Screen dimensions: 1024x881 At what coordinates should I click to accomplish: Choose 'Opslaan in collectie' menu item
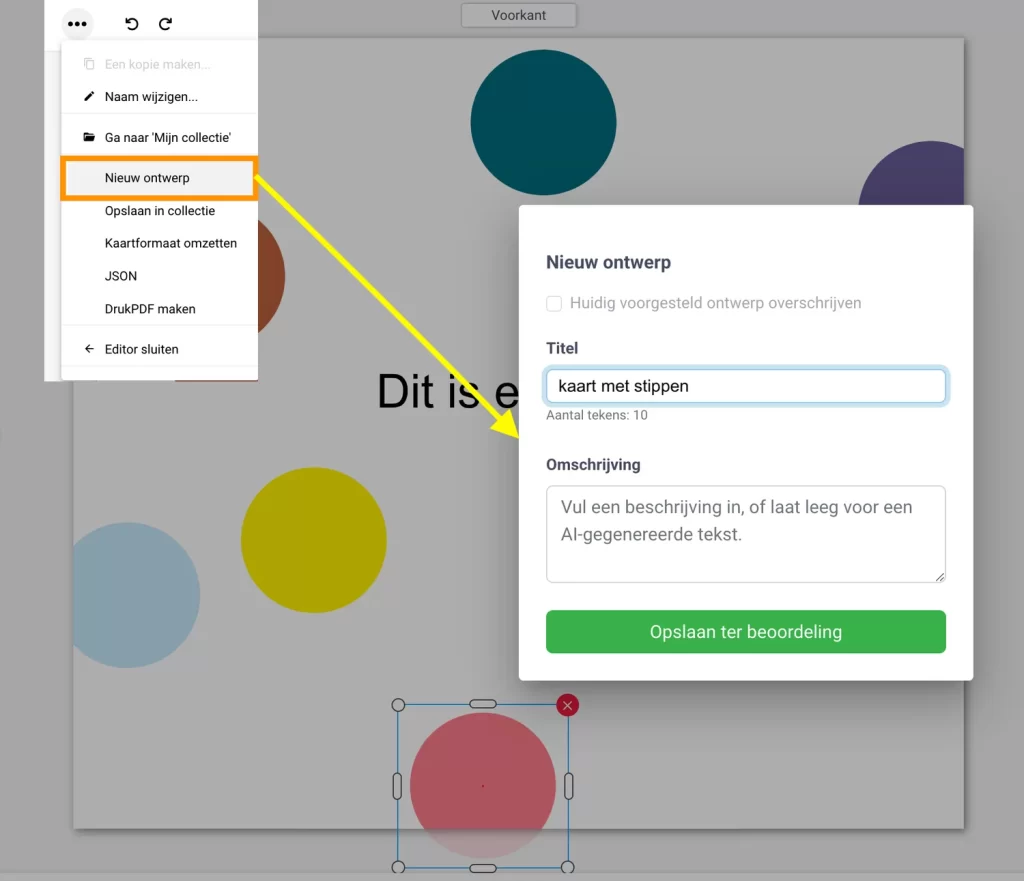pos(160,211)
